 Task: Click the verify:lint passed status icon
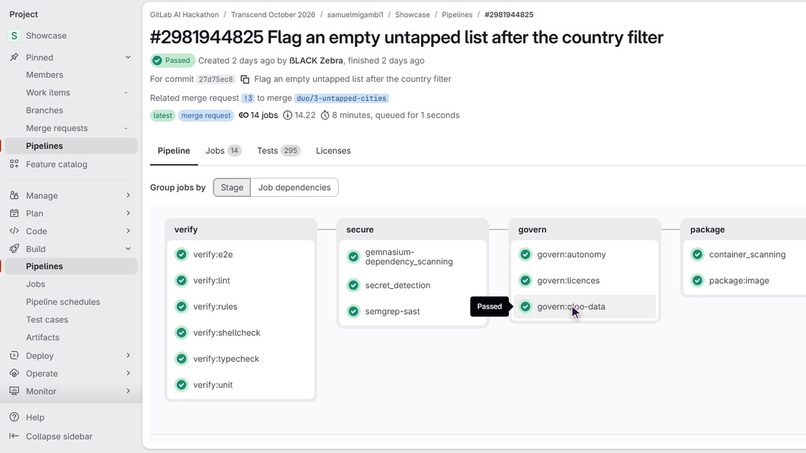coord(181,280)
